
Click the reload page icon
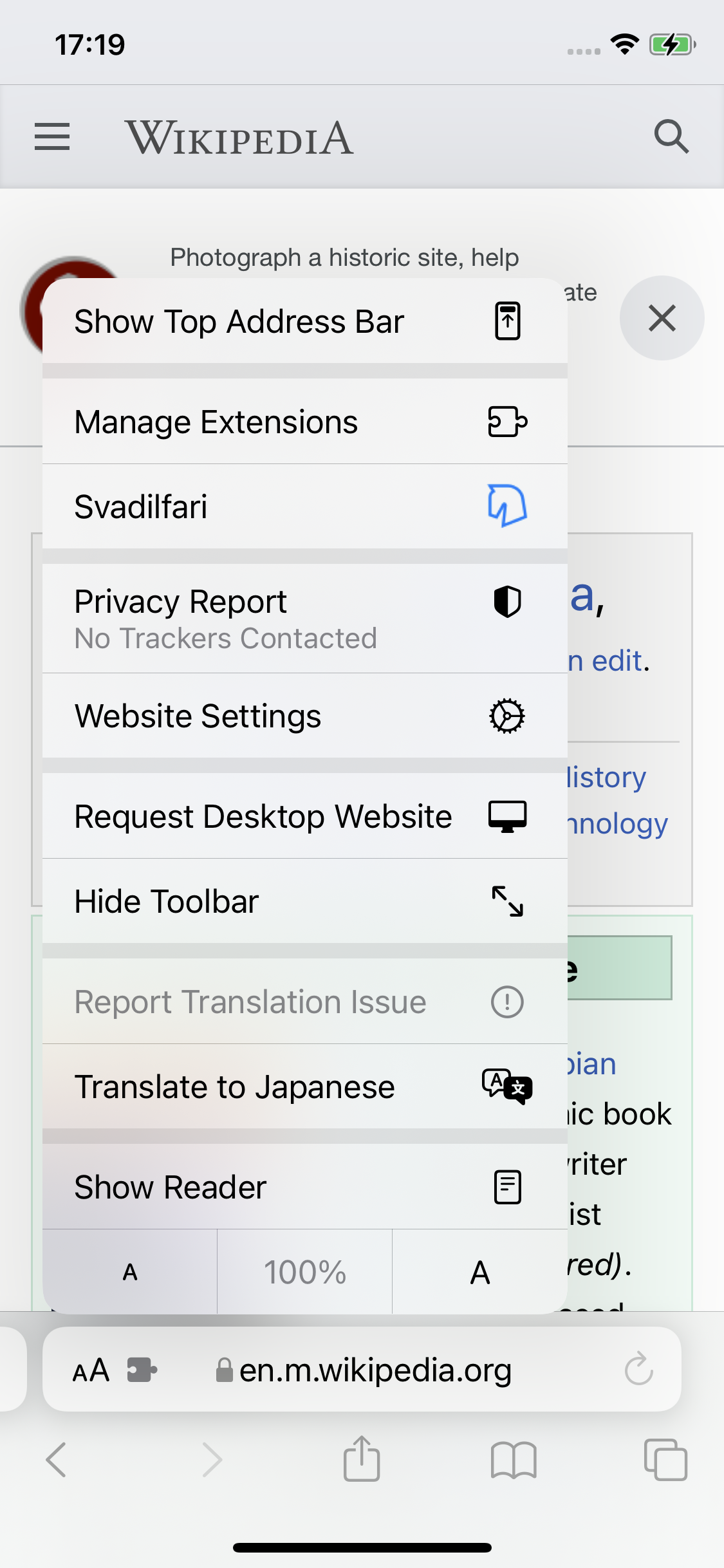point(638,1369)
